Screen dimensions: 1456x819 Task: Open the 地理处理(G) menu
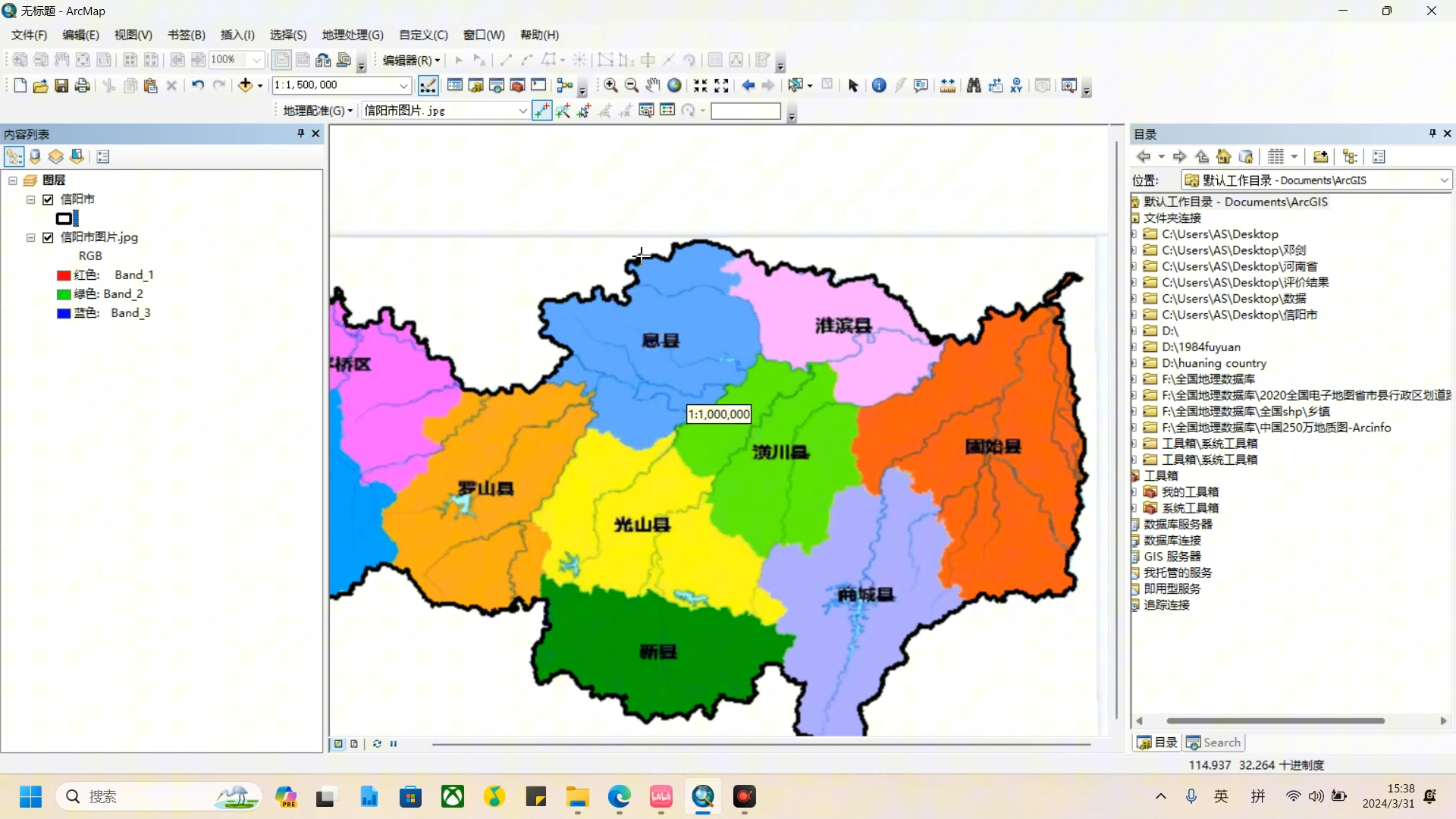coord(351,35)
